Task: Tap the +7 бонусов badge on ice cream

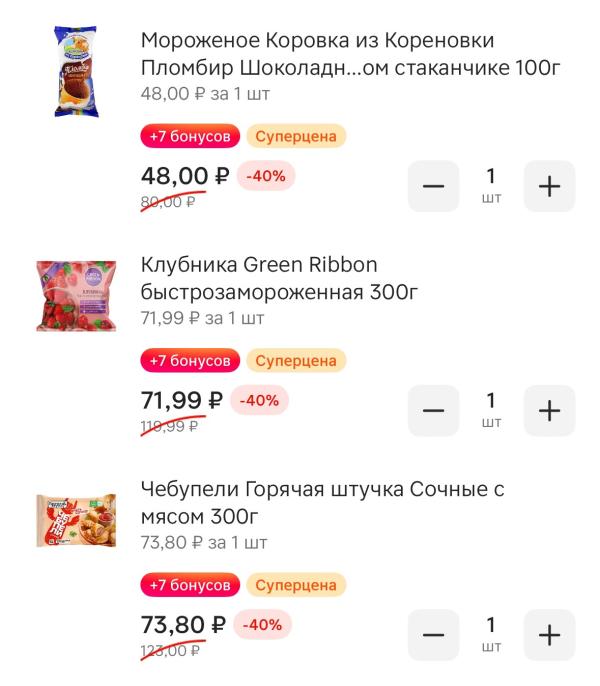Action: [190, 136]
